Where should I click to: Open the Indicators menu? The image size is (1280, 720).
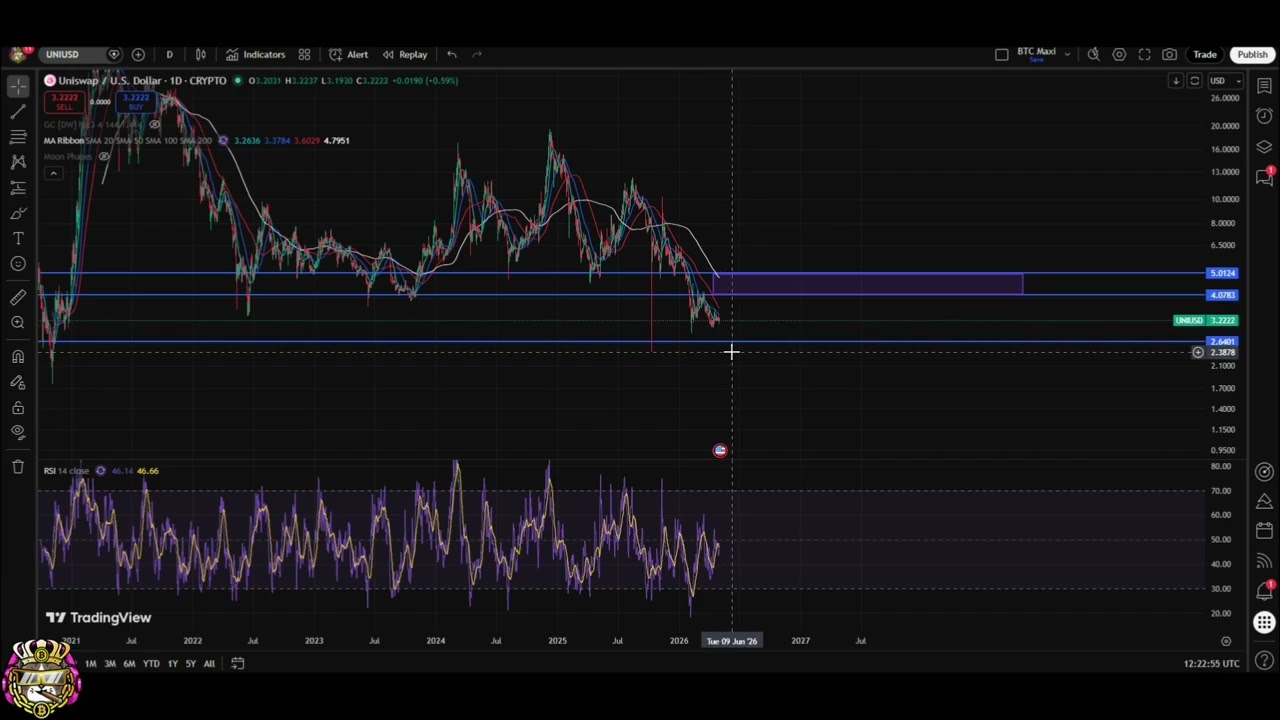pos(255,54)
